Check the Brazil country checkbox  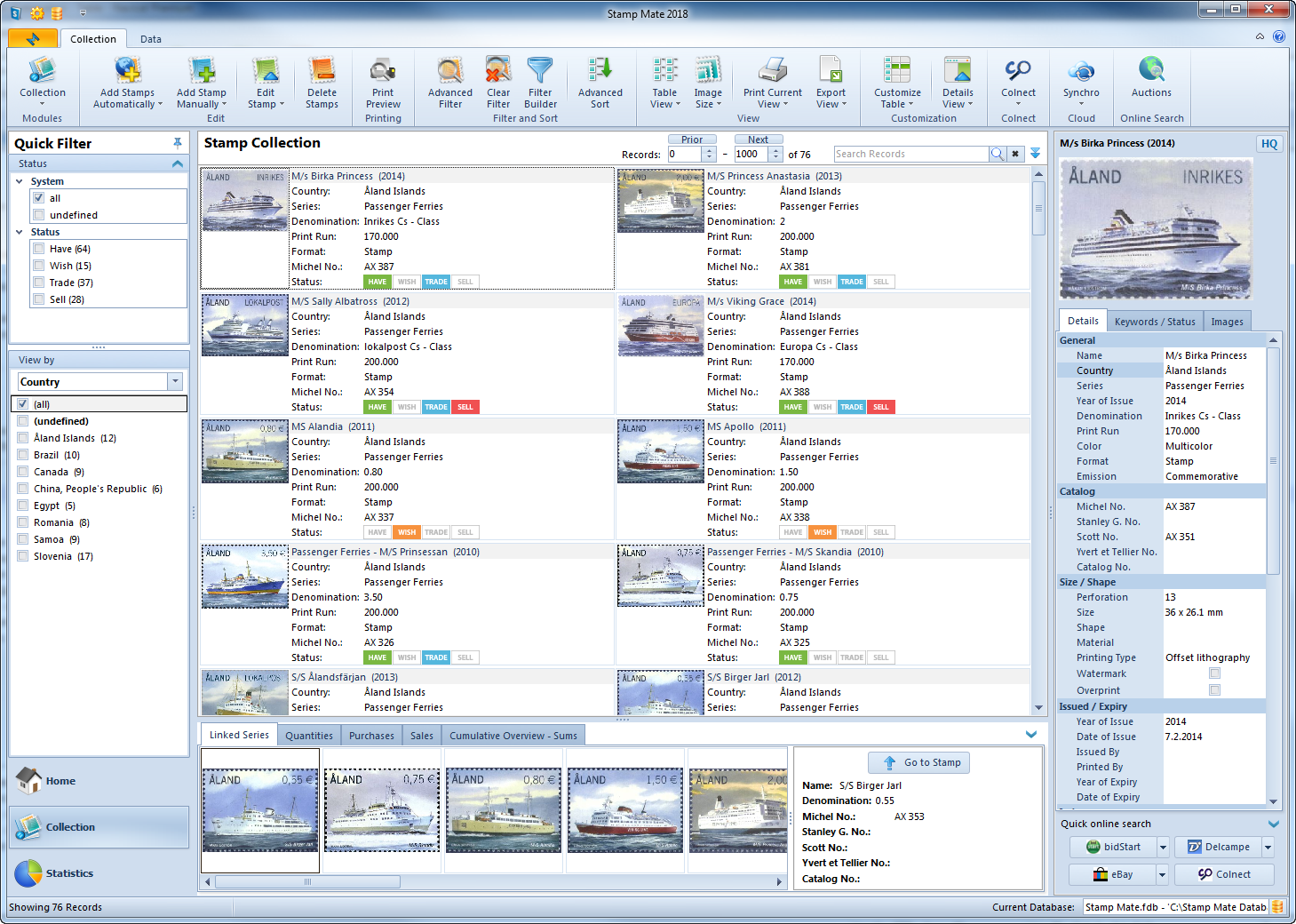pos(23,455)
